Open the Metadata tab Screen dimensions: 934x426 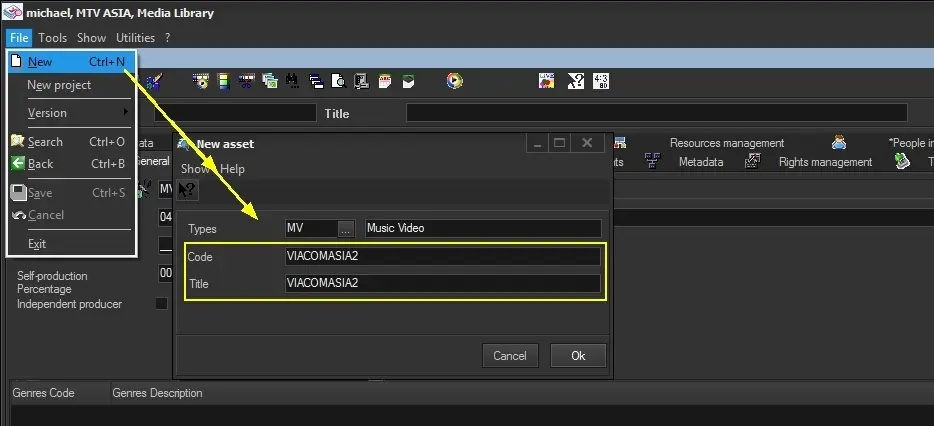coord(700,162)
